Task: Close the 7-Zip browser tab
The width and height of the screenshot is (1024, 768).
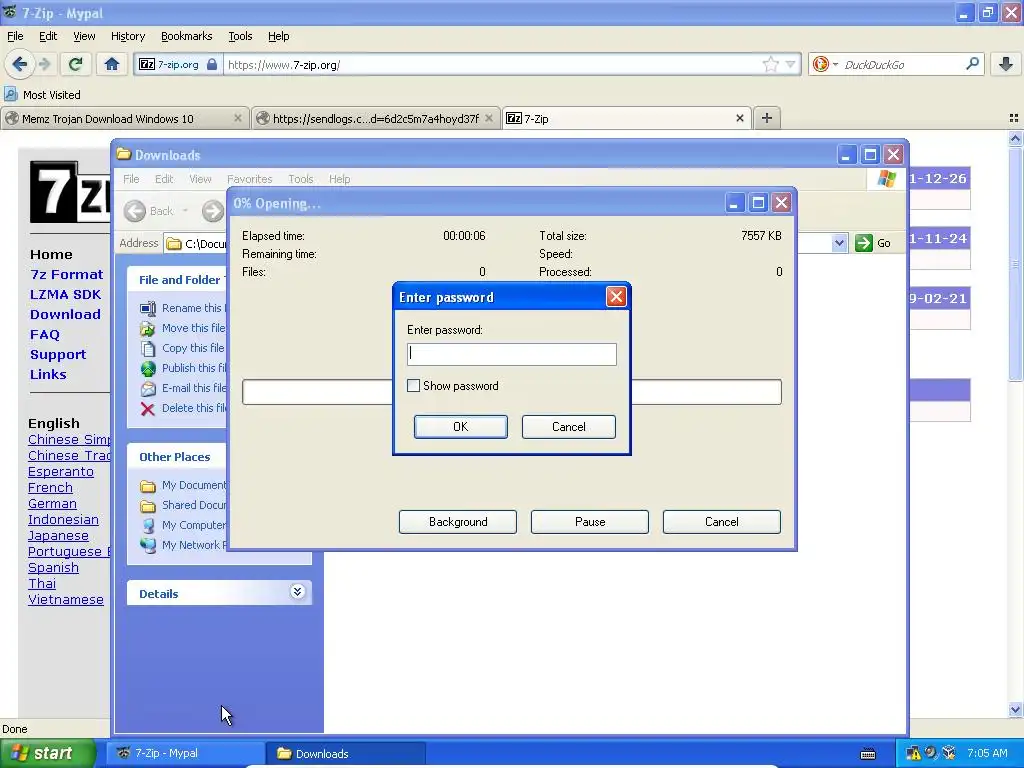Action: click(739, 118)
